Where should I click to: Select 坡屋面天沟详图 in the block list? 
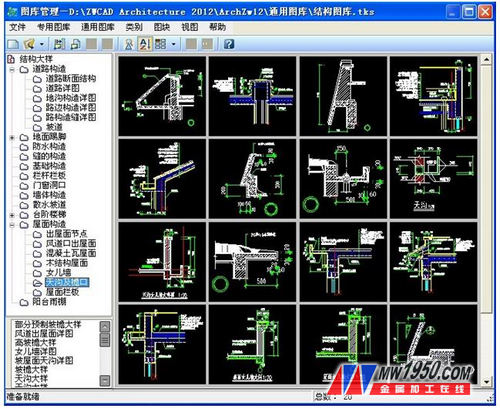tap(44, 360)
